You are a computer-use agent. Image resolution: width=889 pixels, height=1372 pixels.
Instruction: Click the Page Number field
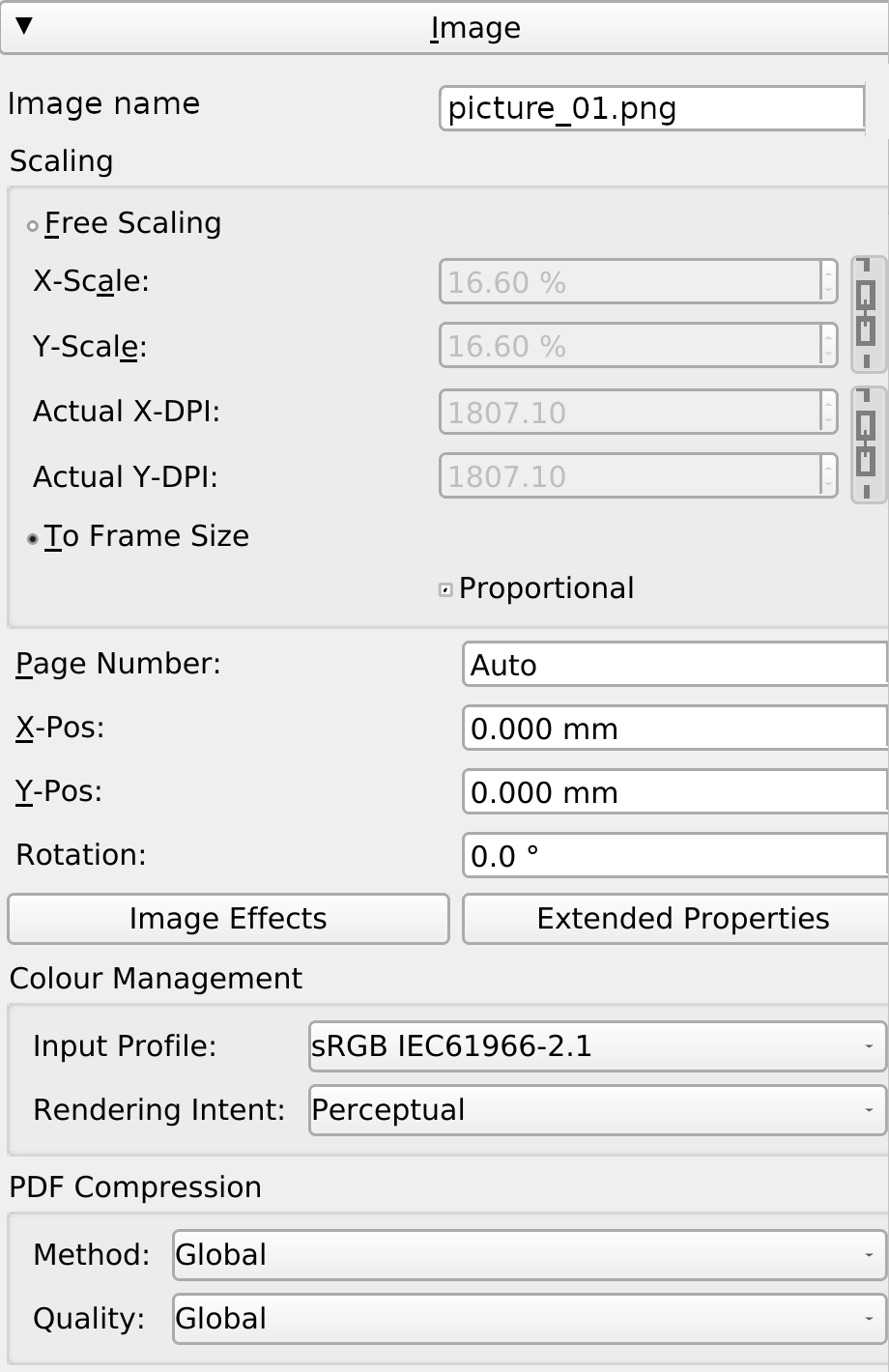(674, 665)
